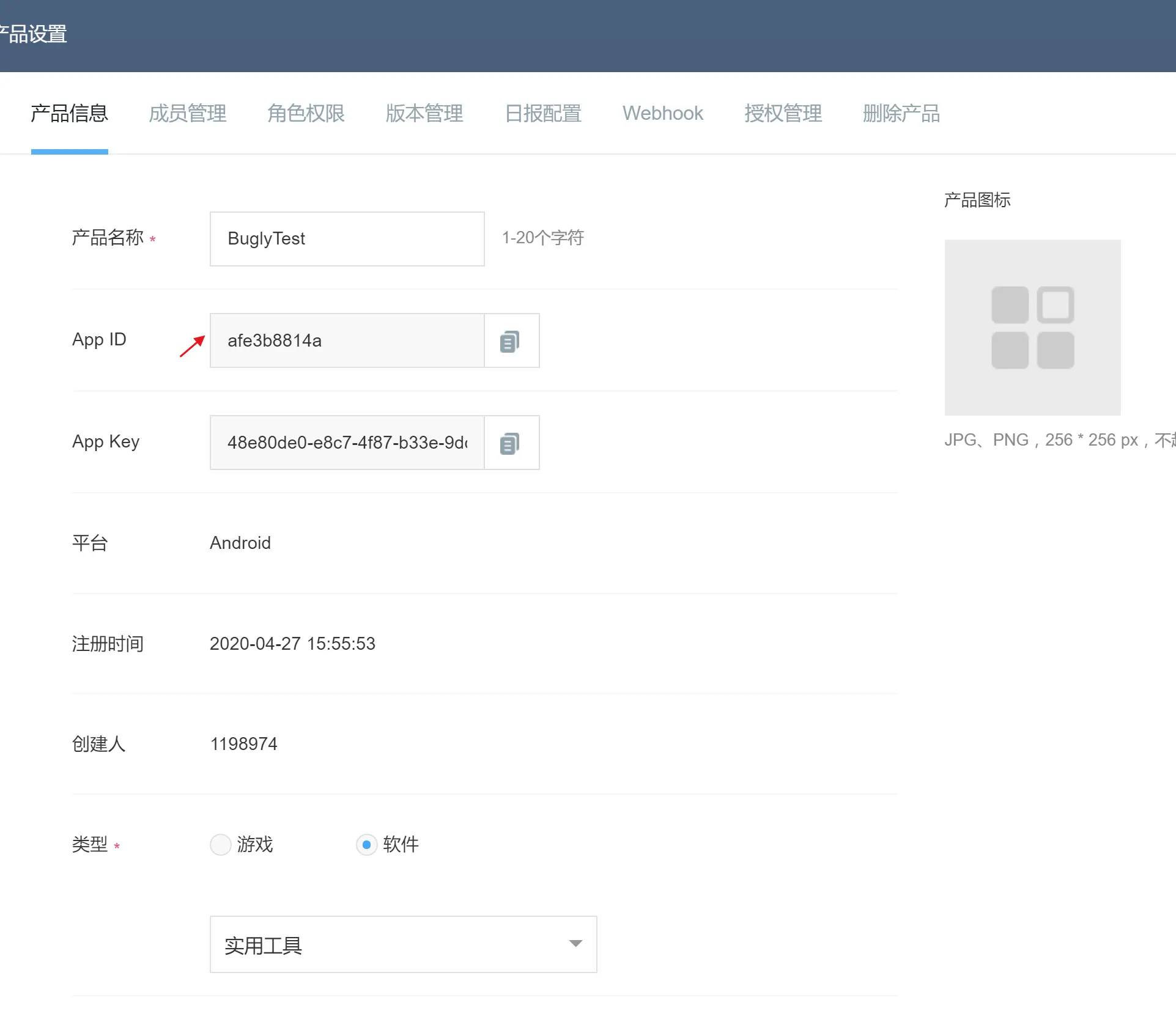
Task: Switch to the 角色权限 tab
Action: [306, 114]
